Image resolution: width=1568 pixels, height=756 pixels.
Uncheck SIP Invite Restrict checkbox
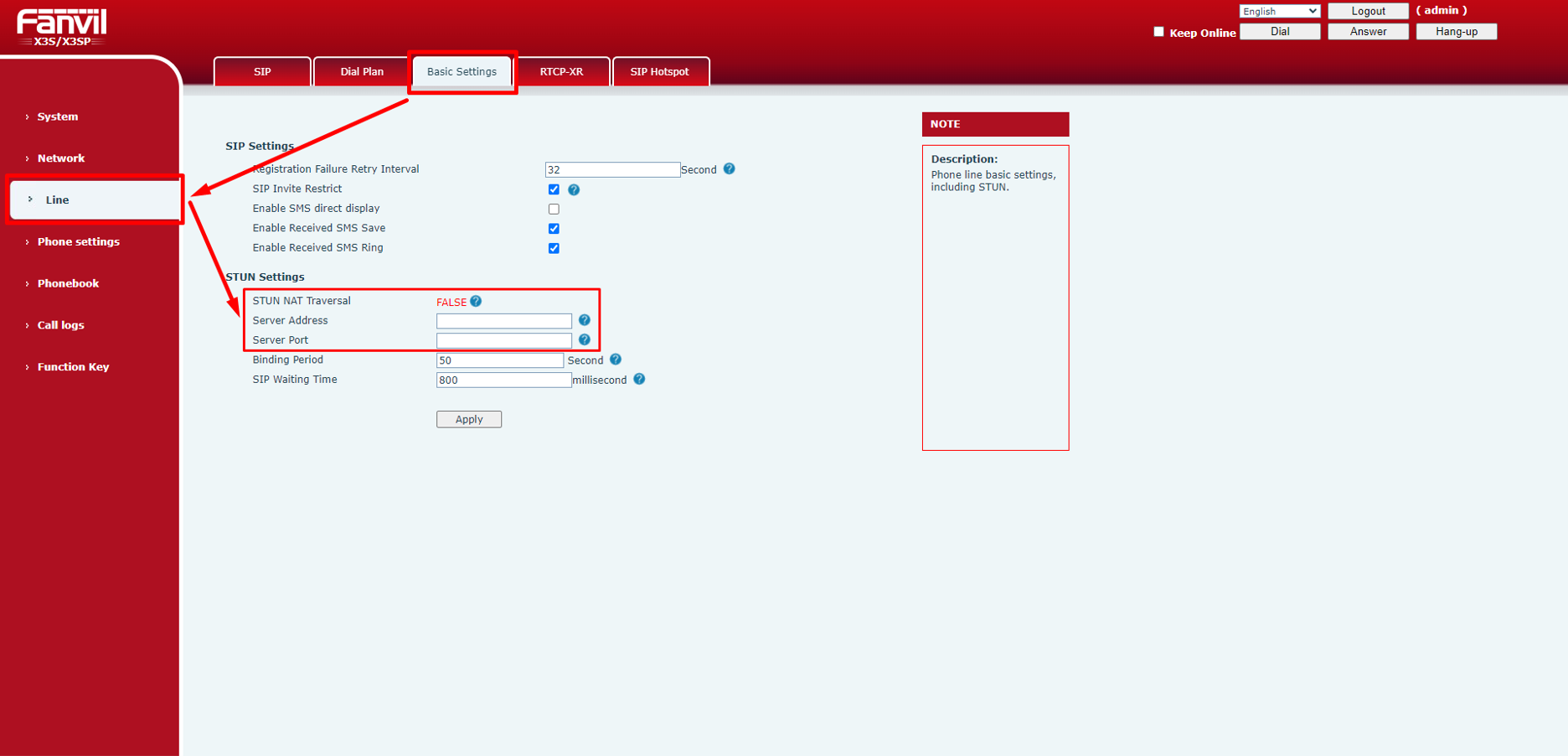554,189
